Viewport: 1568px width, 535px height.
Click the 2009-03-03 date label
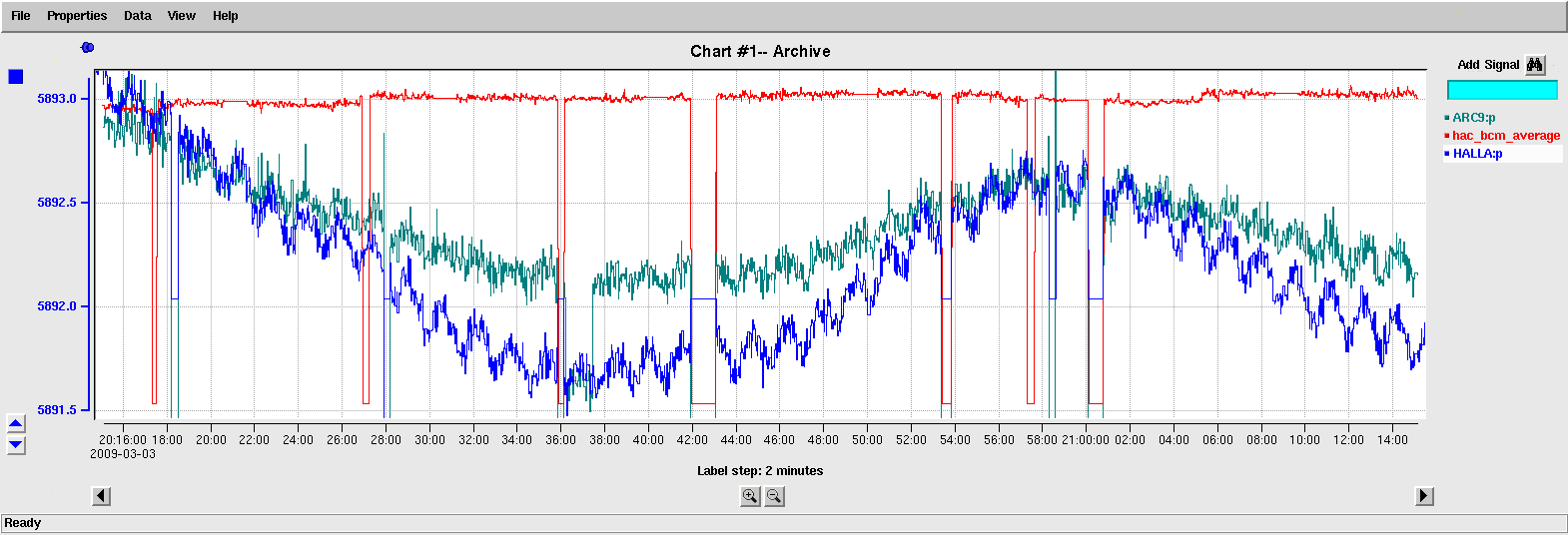(x=123, y=454)
